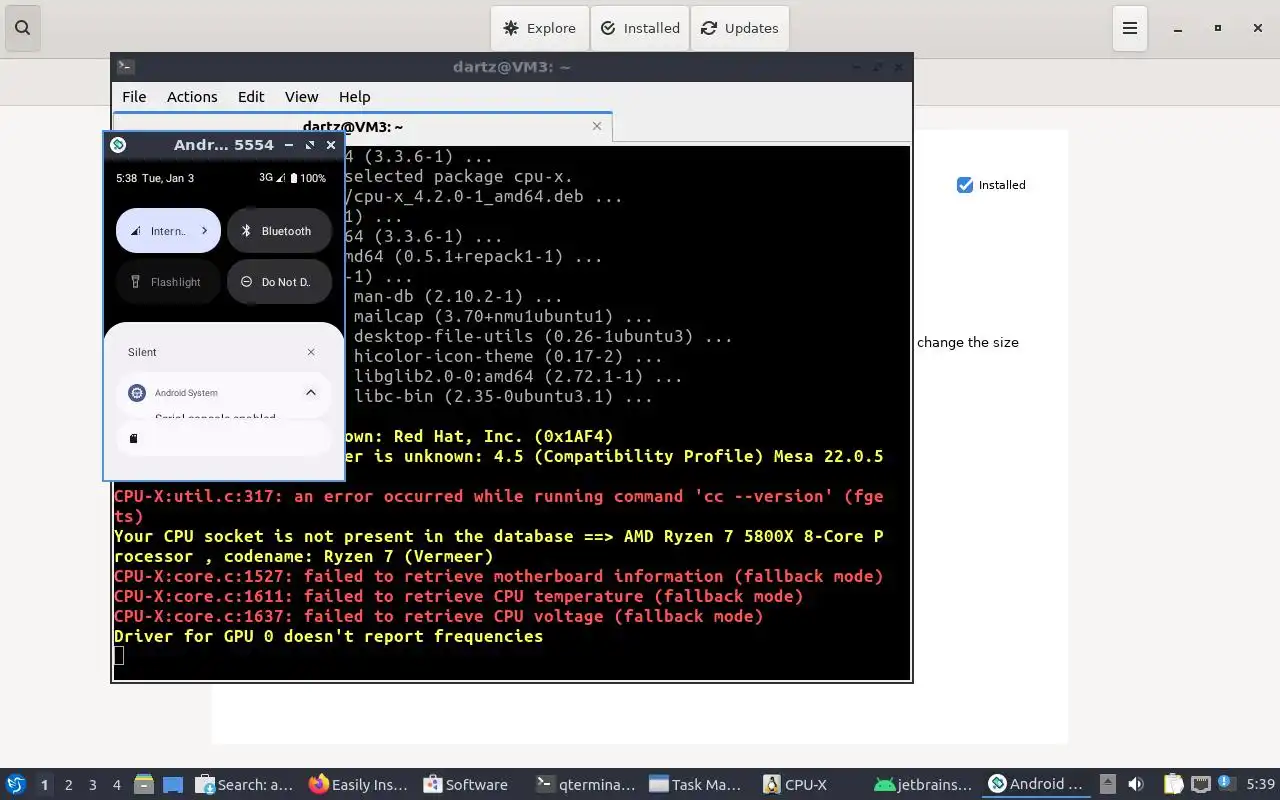The height and width of the screenshot is (800, 1280).
Task: Toggle the Installed checkbox in Software
Action: coord(965,185)
